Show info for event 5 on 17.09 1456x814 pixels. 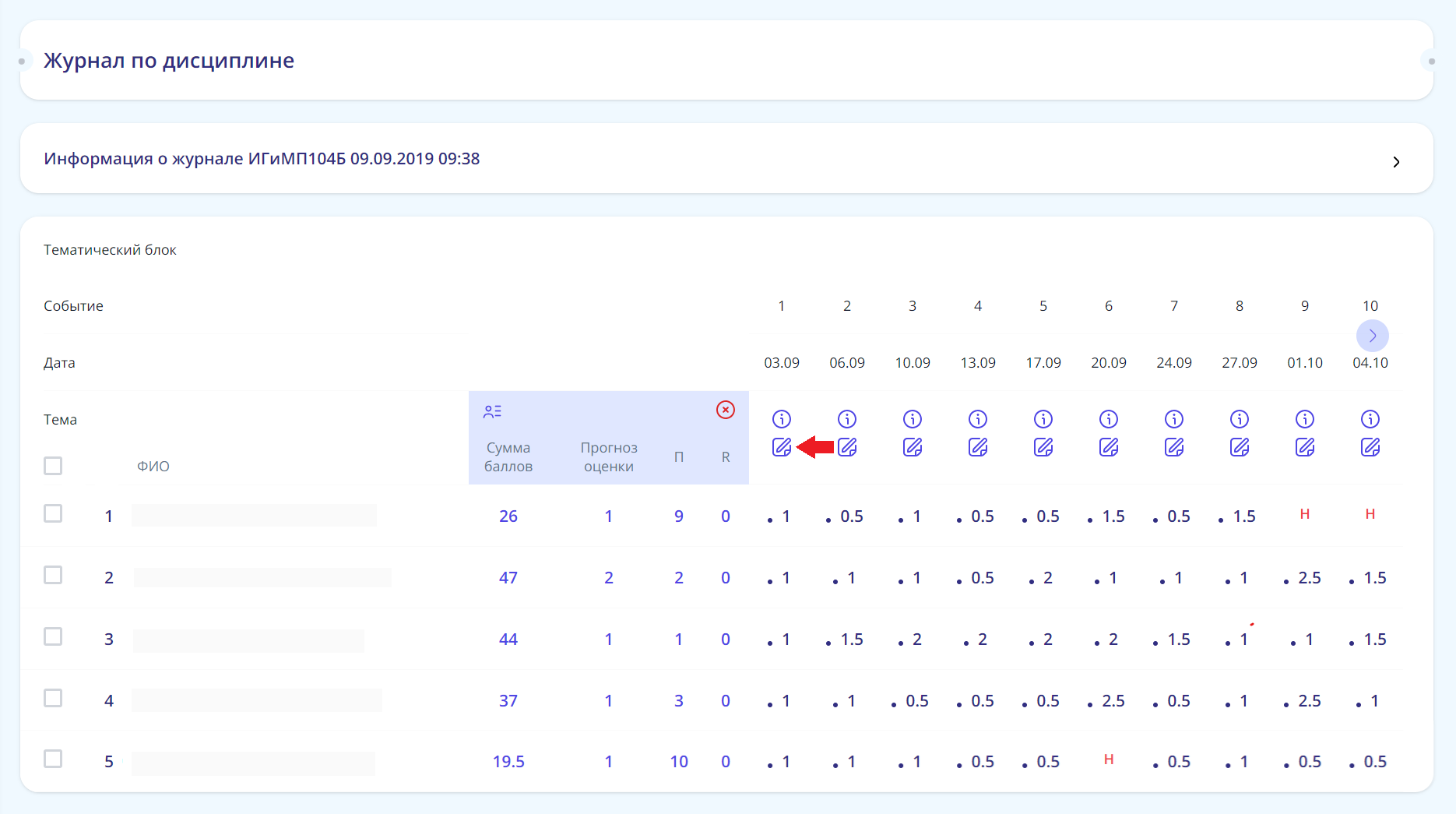1043,419
